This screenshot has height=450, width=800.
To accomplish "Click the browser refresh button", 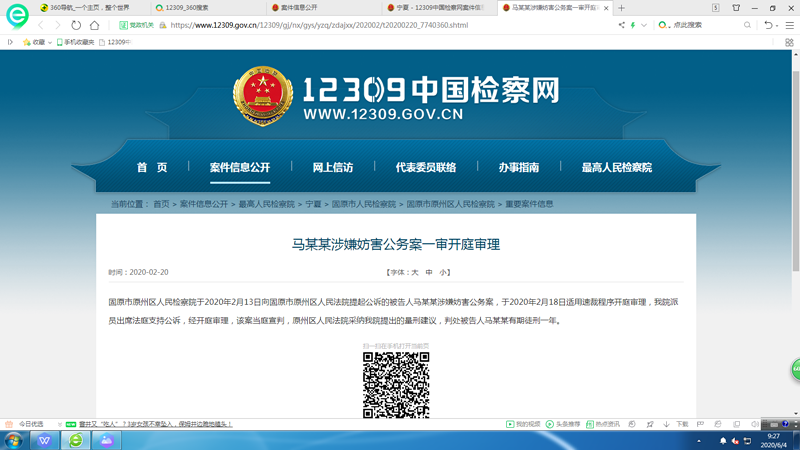I will (76, 25).
